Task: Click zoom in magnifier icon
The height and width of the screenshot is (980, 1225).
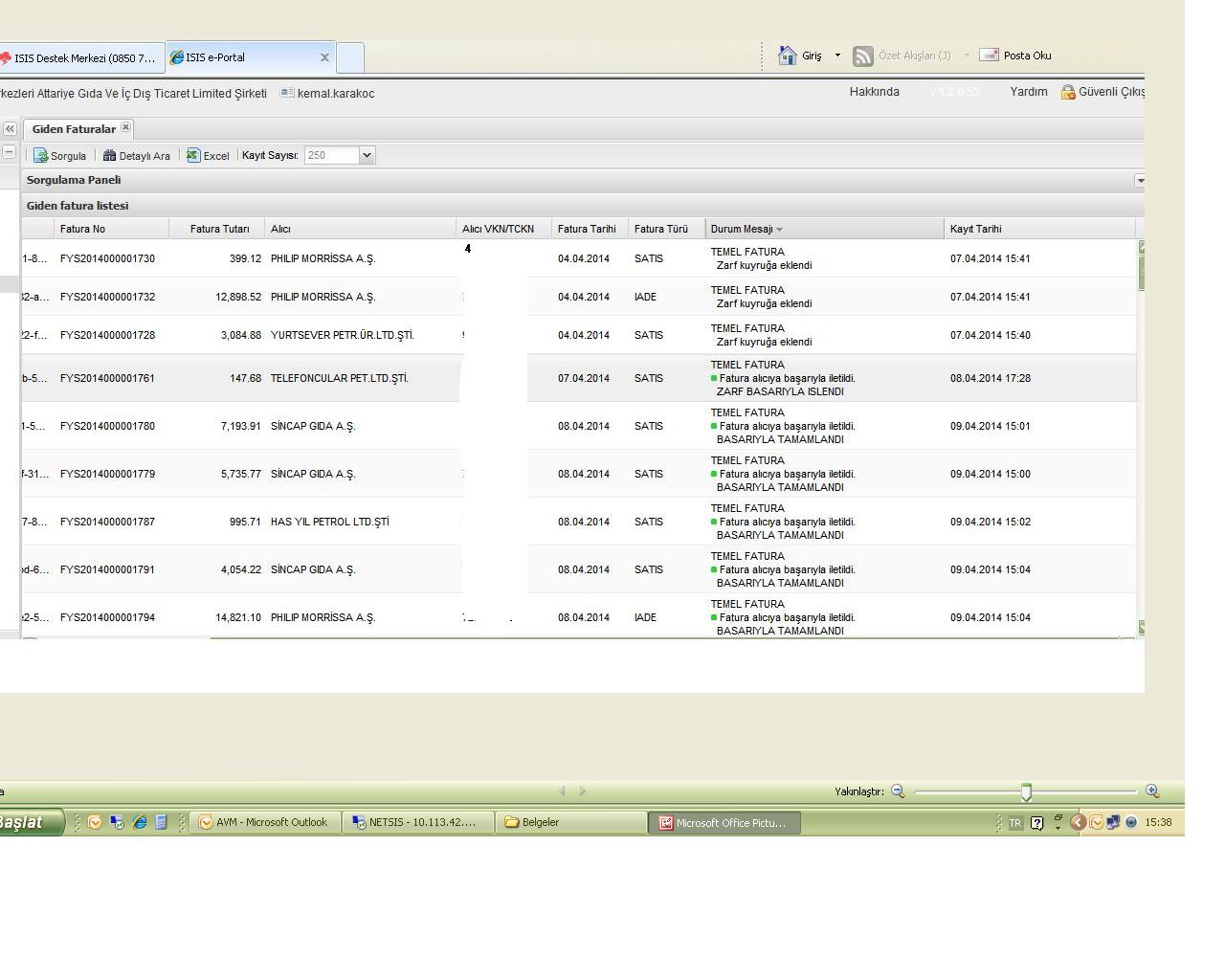Action: point(1152,791)
